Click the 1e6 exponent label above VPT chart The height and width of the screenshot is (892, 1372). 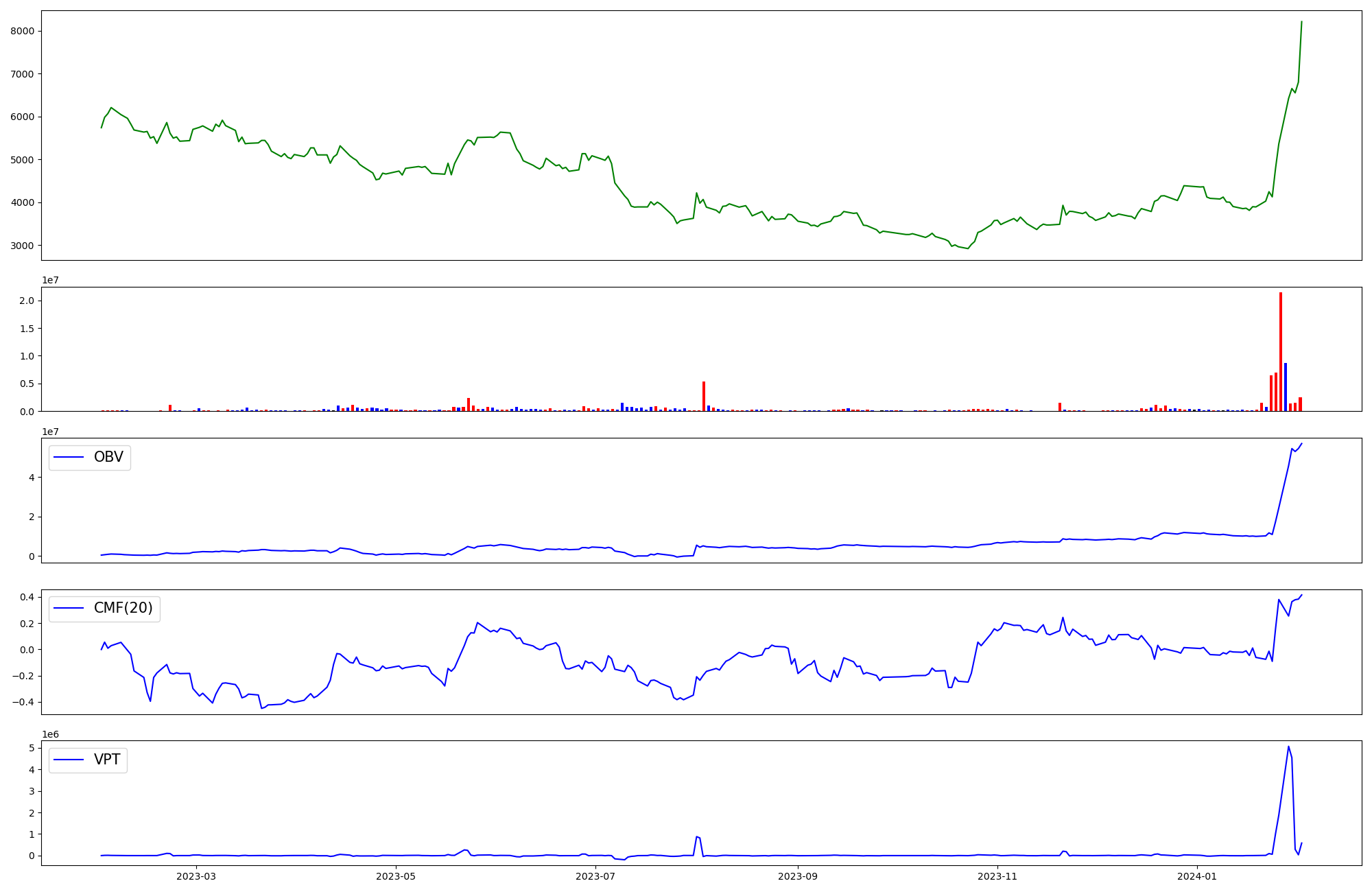(x=50, y=734)
